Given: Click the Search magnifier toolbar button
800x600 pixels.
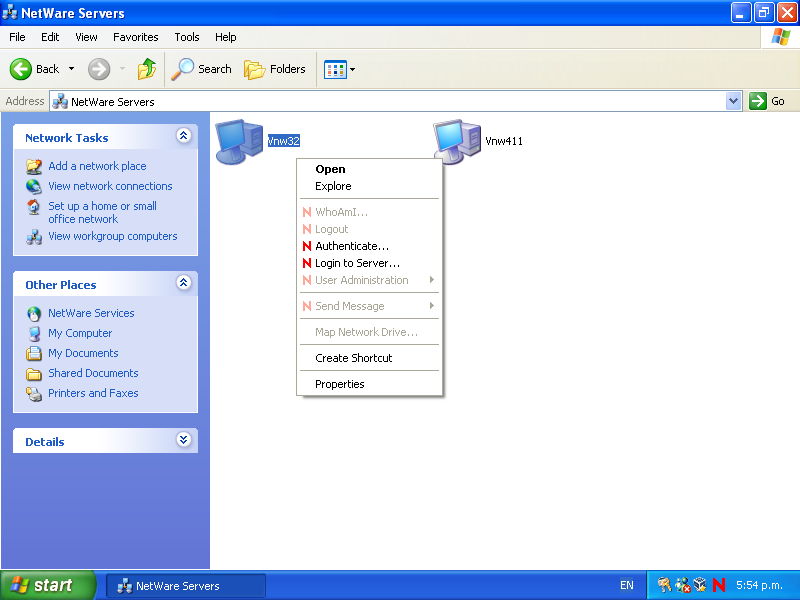Looking at the screenshot, I should pyautogui.click(x=202, y=69).
